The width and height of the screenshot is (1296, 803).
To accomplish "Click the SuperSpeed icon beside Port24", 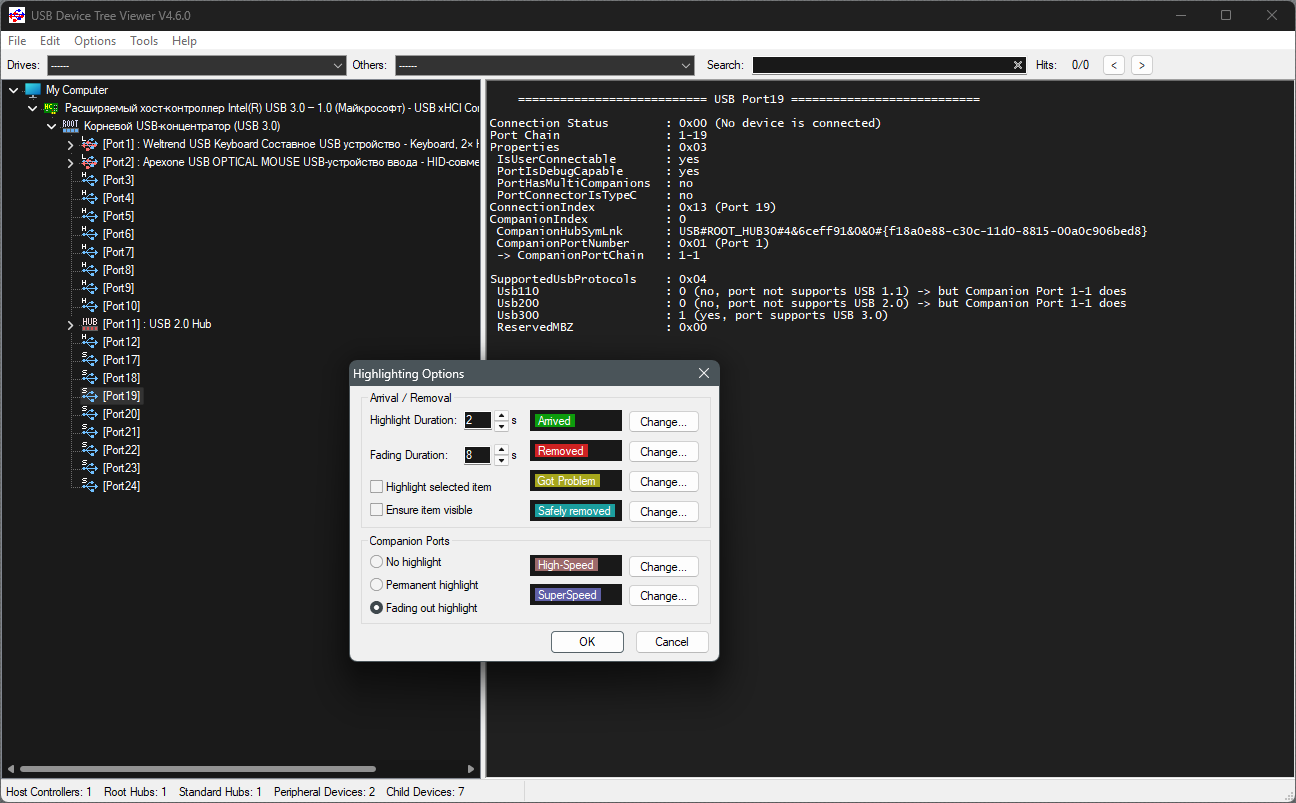I will [x=89, y=486].
